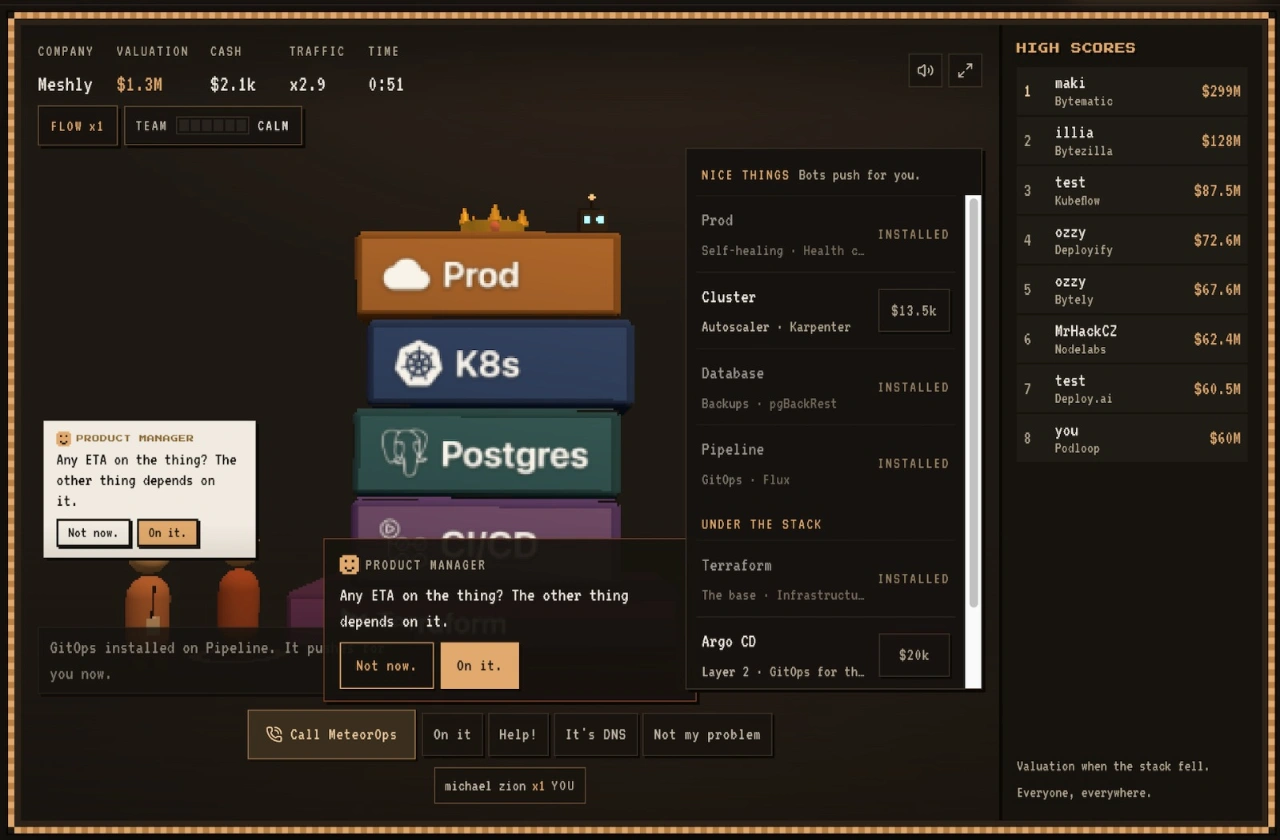
Task: Click the golden crown above the Prod block
Action: [x=493, y=219]
